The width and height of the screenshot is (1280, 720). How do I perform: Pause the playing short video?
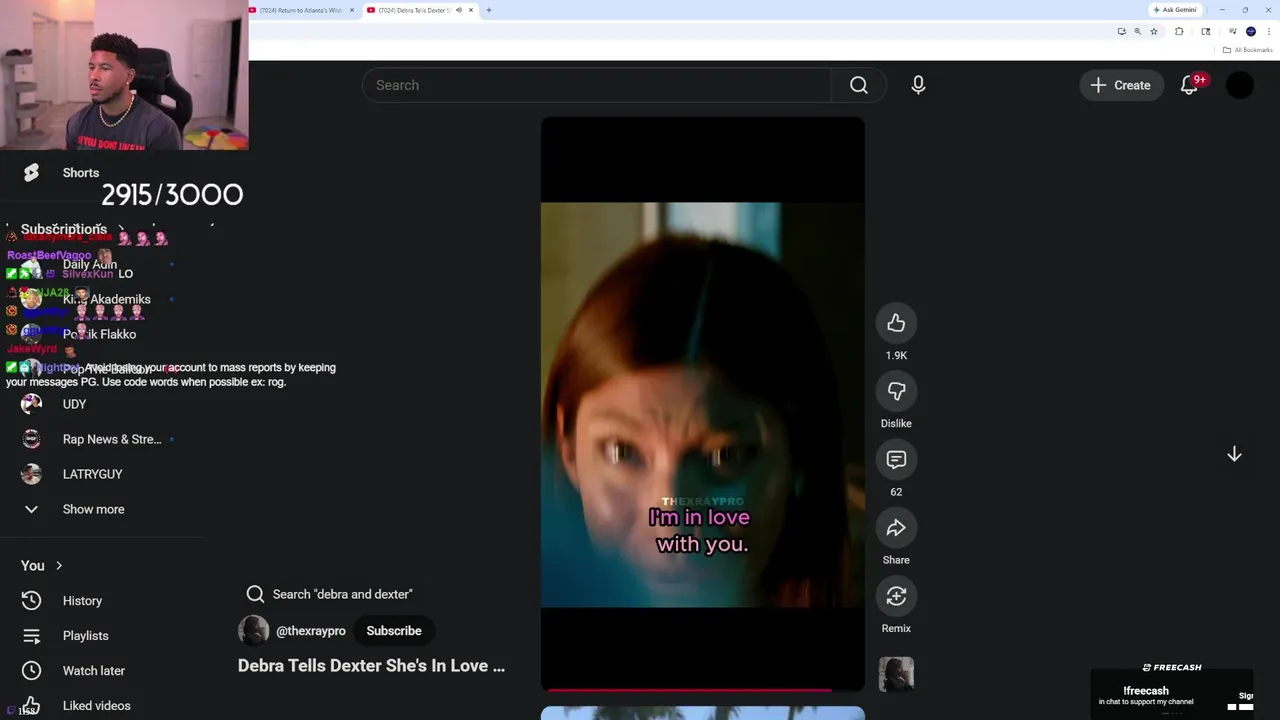(x=702, y=404)
